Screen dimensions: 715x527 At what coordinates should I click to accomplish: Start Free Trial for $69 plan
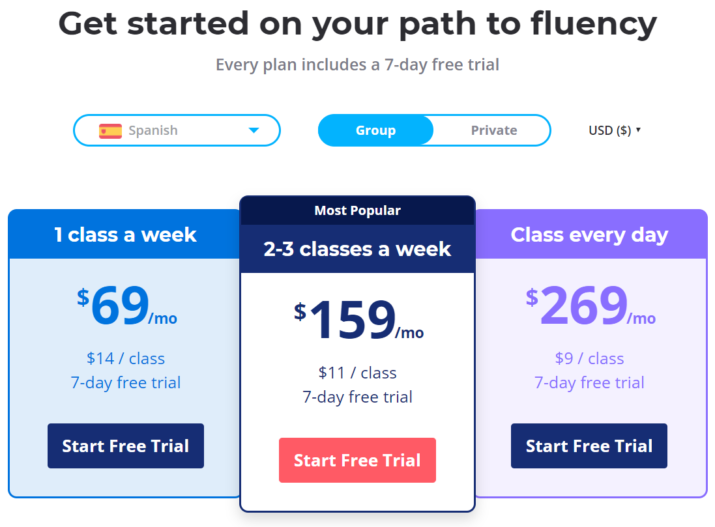125,446
